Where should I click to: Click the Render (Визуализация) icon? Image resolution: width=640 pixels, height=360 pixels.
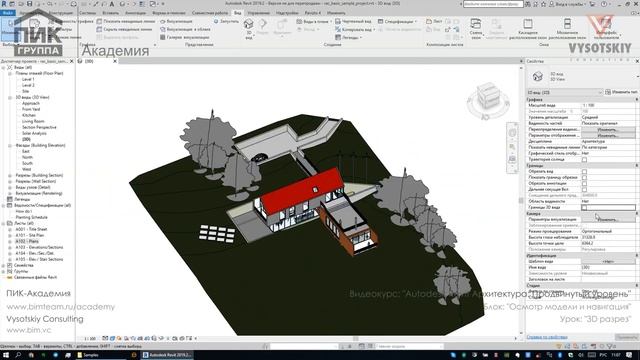[x=163, y=21]
